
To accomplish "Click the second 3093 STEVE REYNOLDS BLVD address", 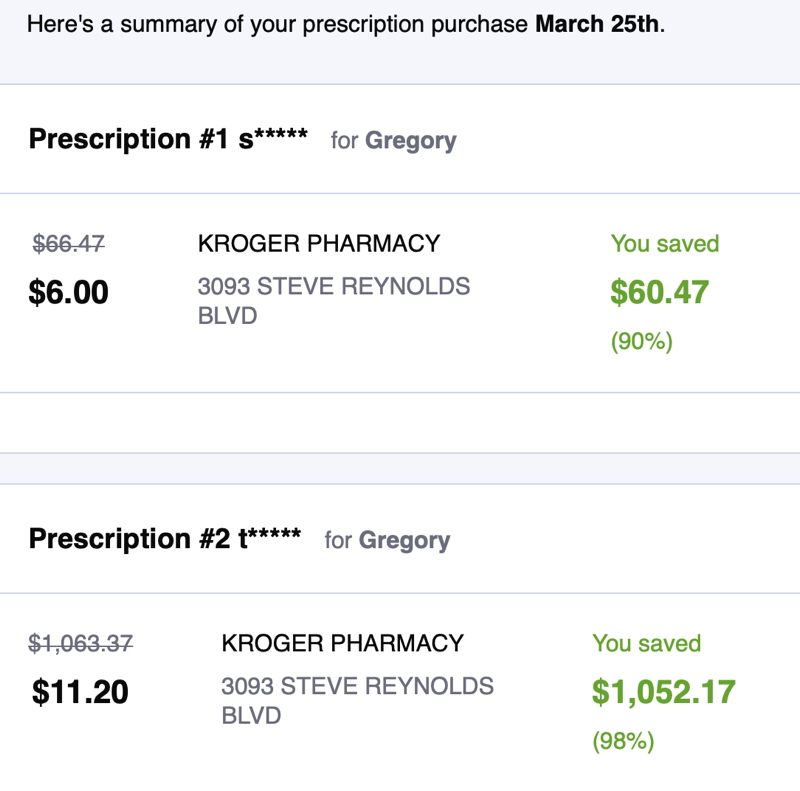I will (x=358, y=700).
